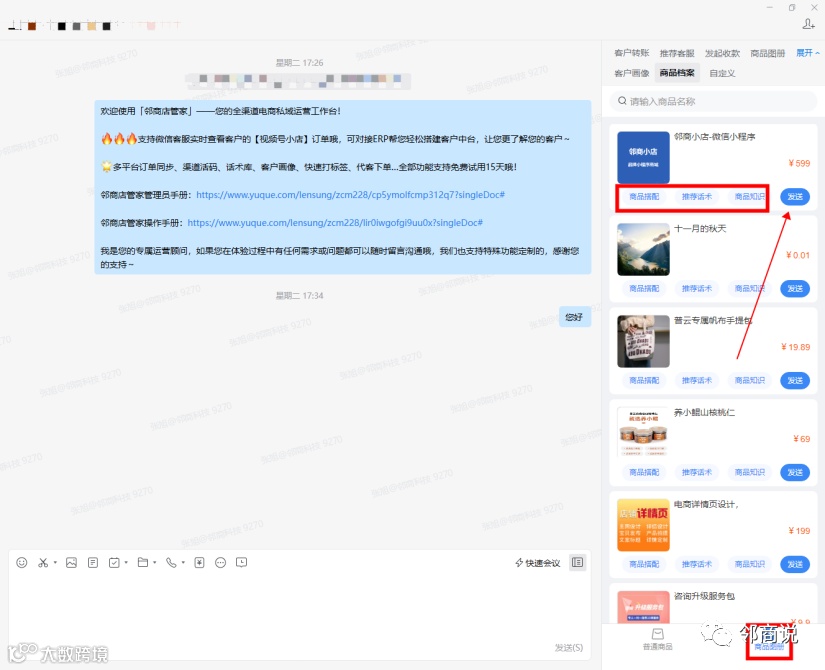Send the 邻商小店-微信小程序 product
Image resolution: width=825 pixels, height=670 pixels.
point(794,197)
